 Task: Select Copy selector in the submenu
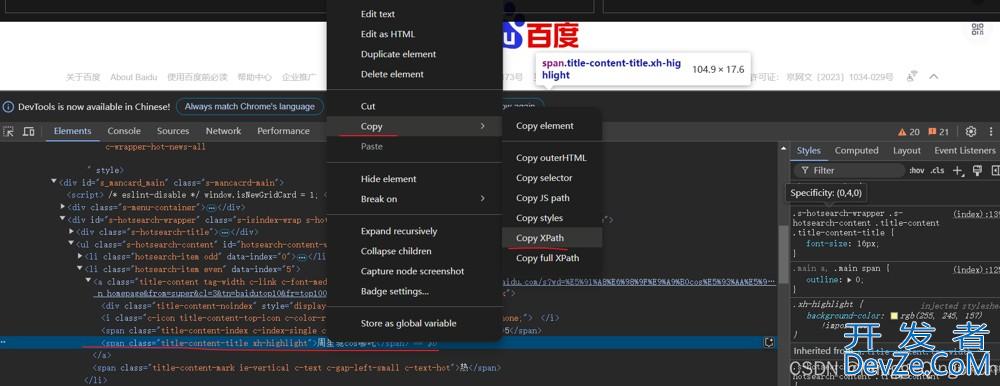point(552,178)
